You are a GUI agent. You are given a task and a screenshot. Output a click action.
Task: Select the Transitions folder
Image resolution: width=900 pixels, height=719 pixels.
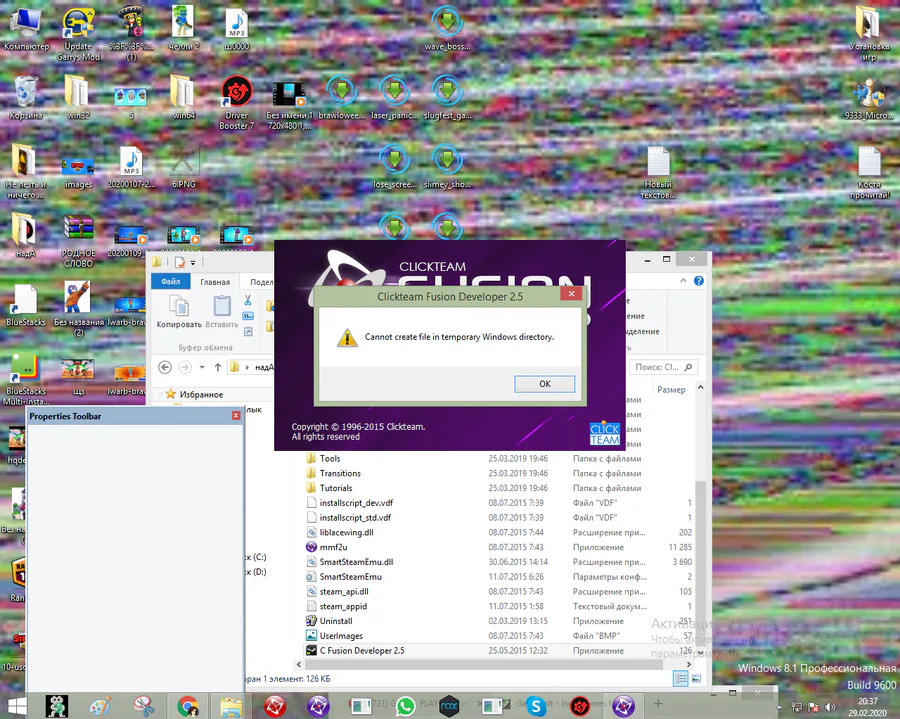pyautogui.click(x=340, y=473)
